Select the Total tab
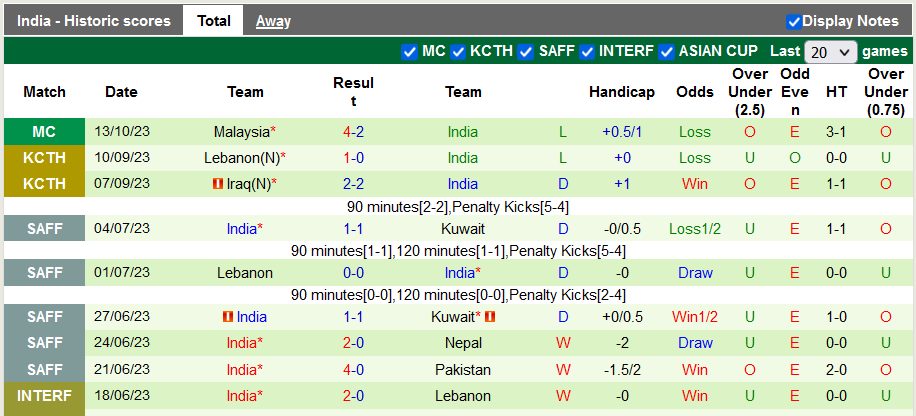 coord(214,21)
